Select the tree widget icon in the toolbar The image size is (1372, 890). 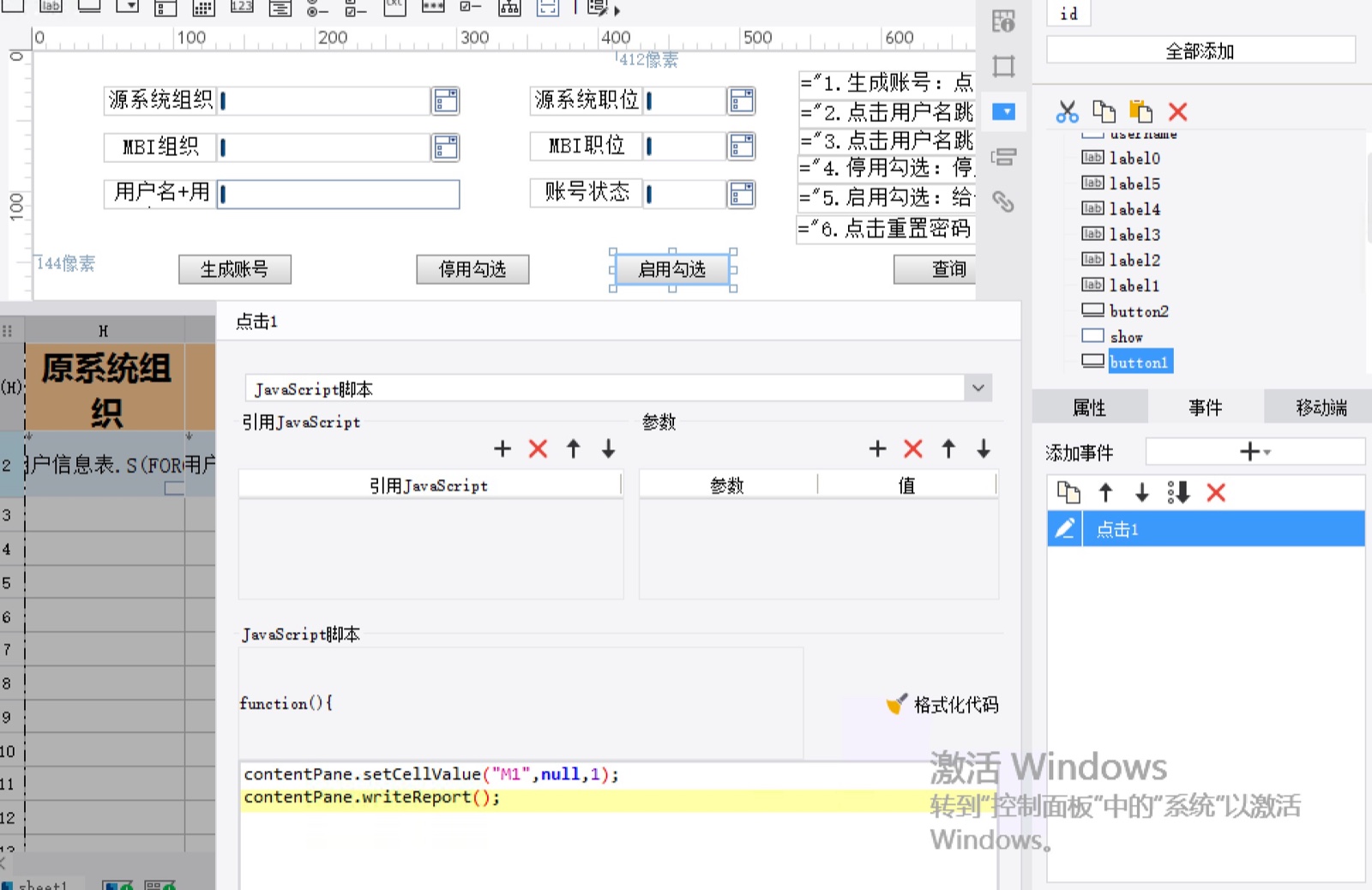tap(509, 8)
